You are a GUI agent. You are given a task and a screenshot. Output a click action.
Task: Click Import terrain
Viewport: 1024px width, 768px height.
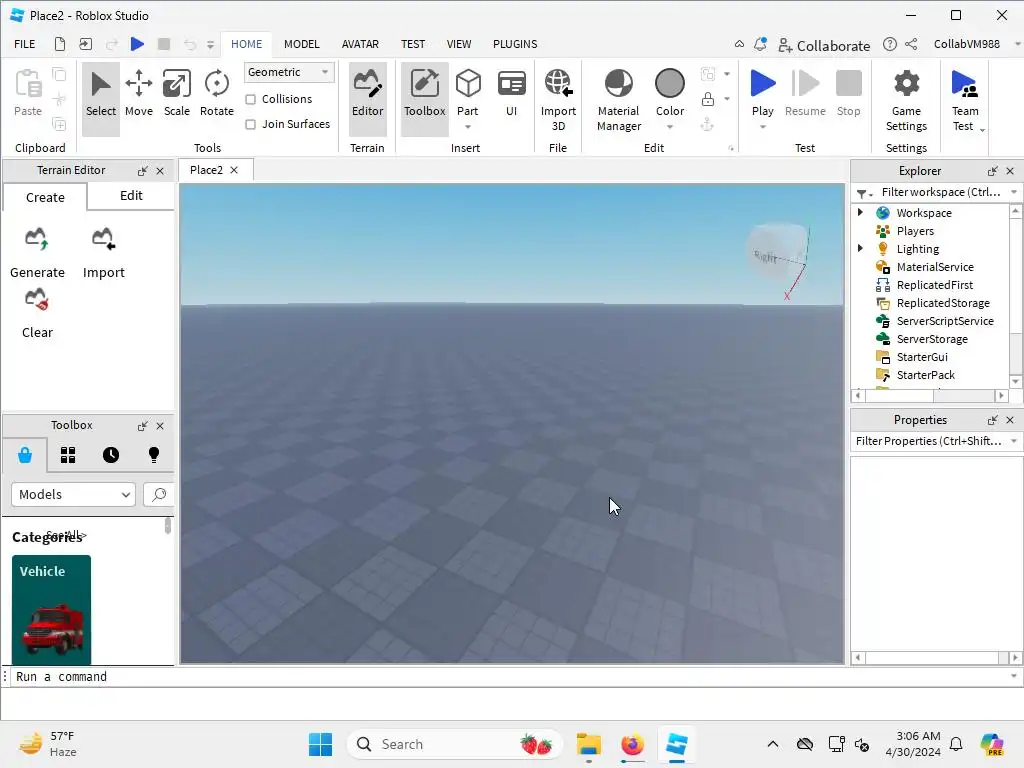(x=103, y=253)
